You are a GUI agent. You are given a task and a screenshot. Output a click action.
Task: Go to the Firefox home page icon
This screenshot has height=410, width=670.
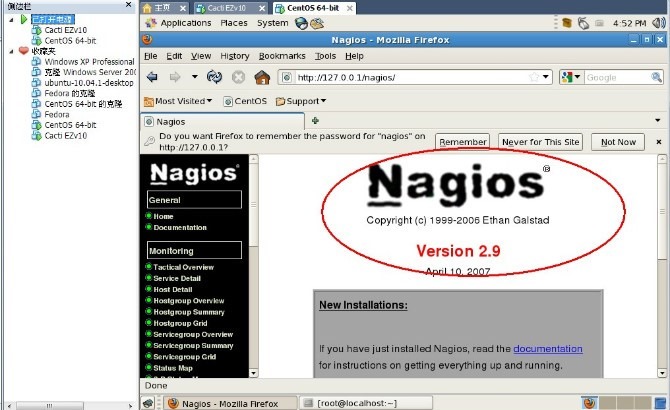(x=262, y=77)
